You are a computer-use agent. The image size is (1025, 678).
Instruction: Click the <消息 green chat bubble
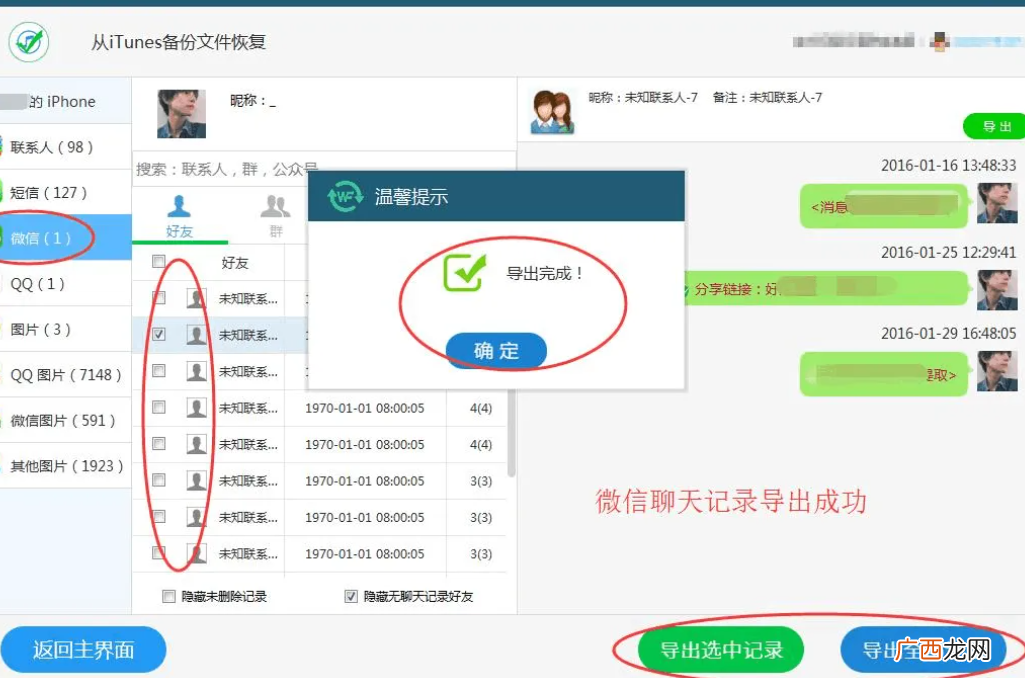[884, 207]
